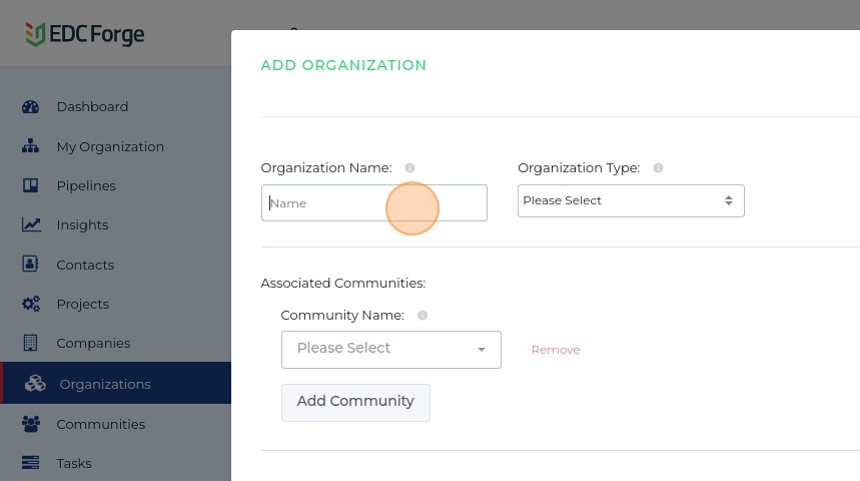Click the Communities people icon
The height and width of the screenshot is (481, 860).
coord(30,424)
